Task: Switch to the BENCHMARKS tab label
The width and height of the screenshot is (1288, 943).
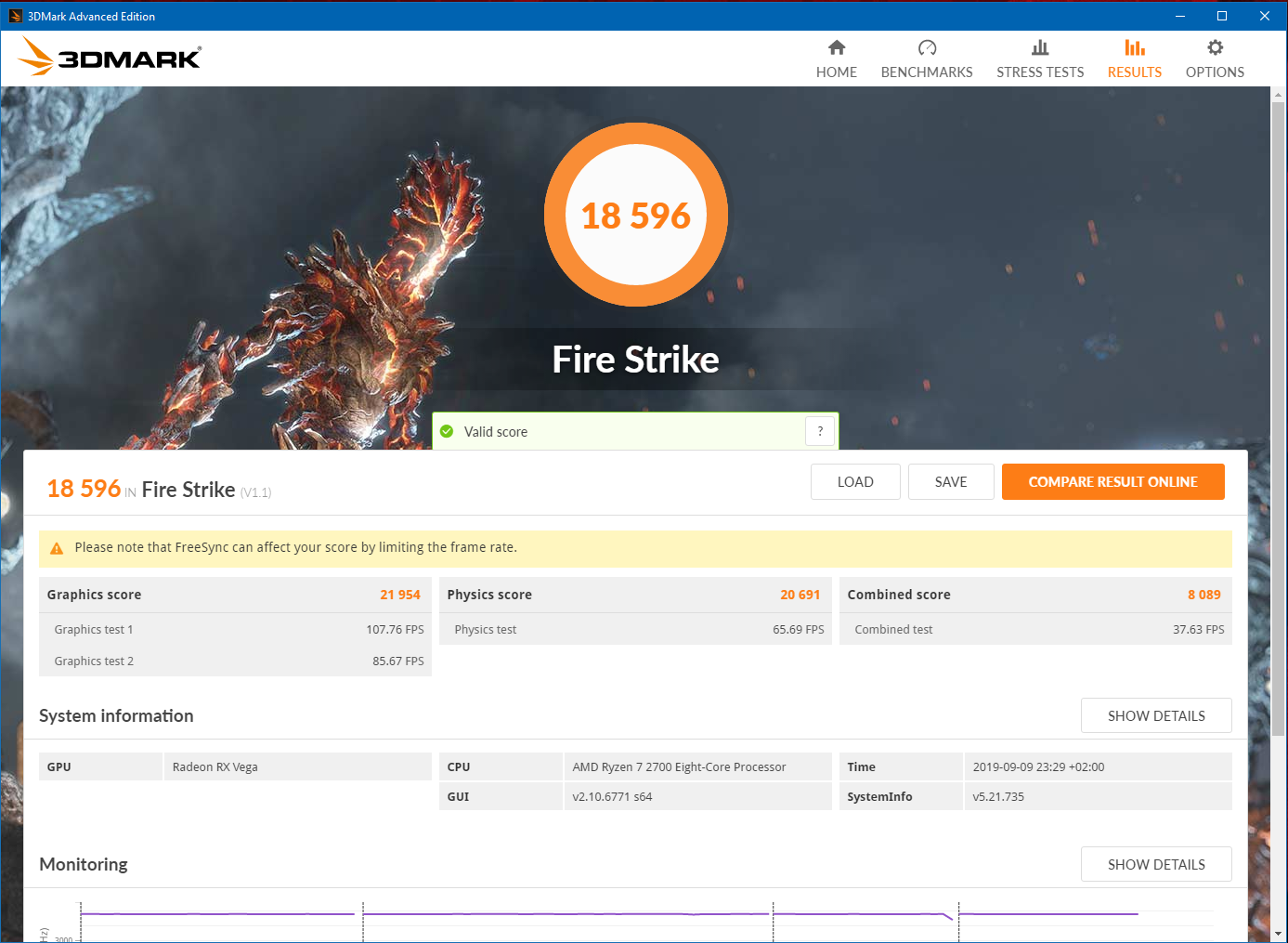Action: 927,72
